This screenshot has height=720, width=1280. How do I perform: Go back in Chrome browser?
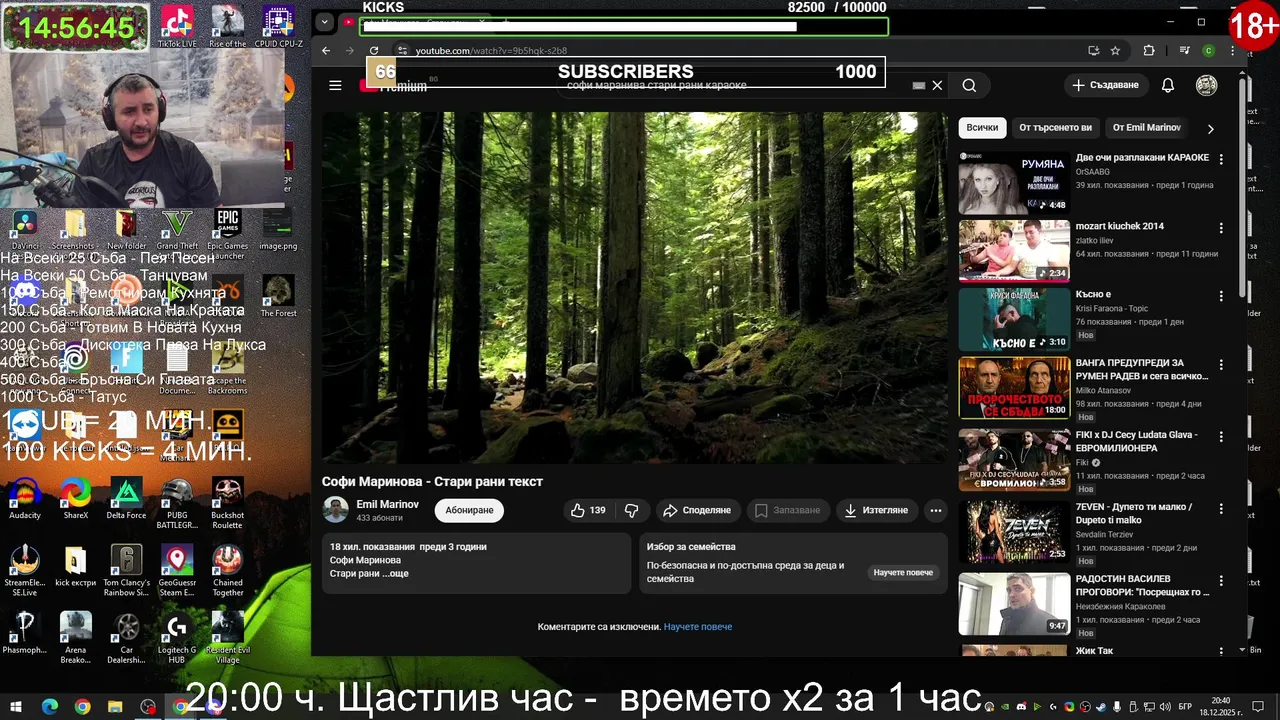[326, 50]
